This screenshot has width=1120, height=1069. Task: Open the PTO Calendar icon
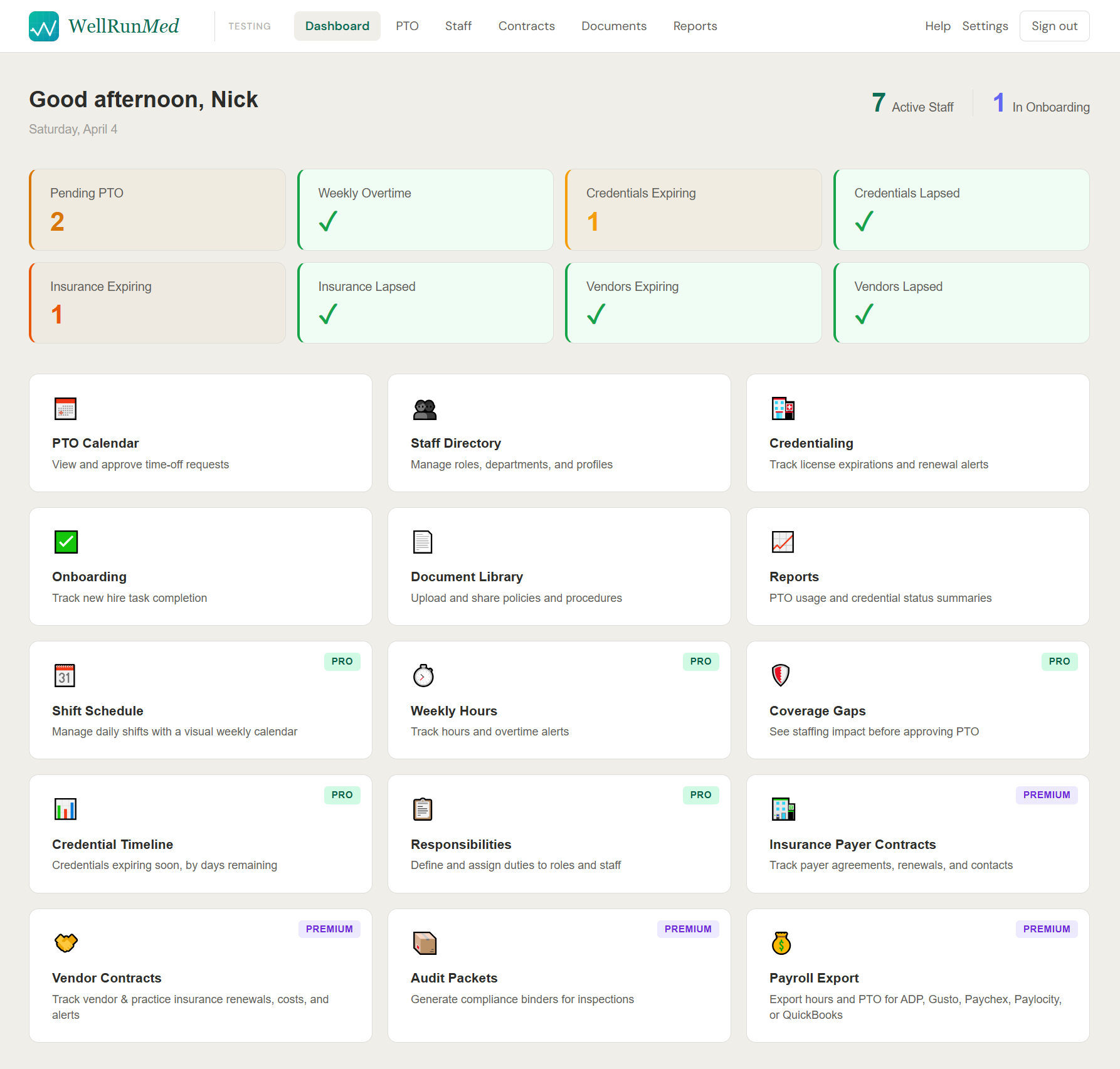65,408
